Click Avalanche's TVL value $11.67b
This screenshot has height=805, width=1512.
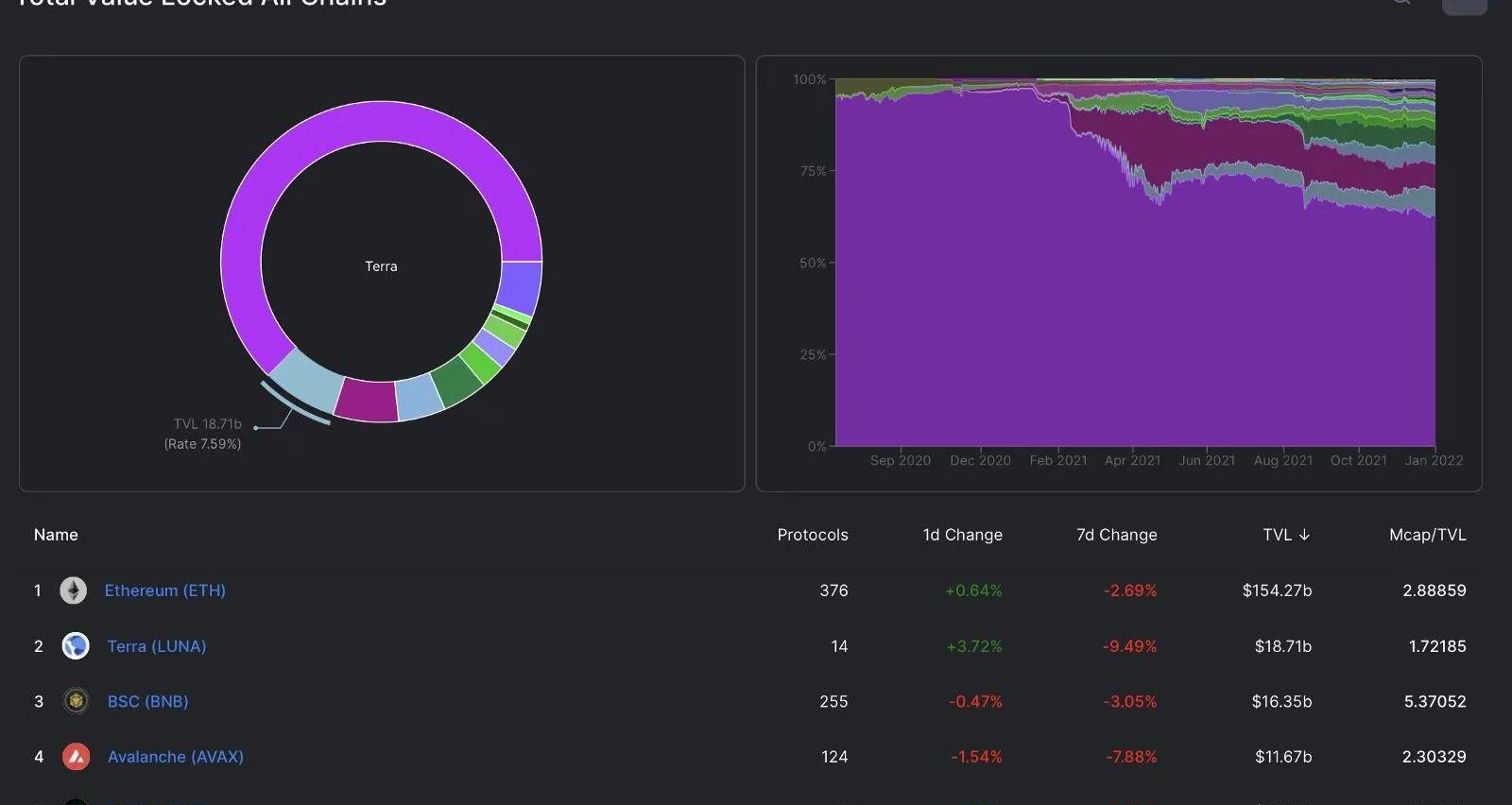click(x=1283, y=757)
